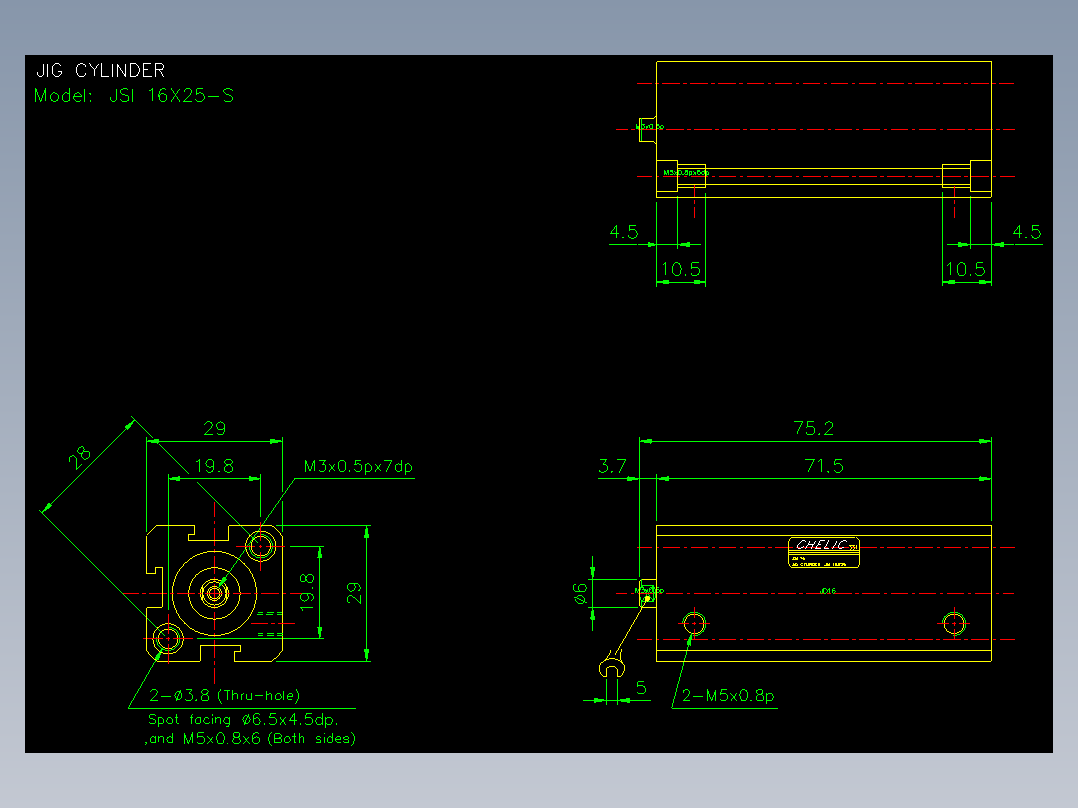The width and height of the screenshot is (1078, 808).
Task: Select the Model: JSI 16X25-S label
Action: [134, 96]
